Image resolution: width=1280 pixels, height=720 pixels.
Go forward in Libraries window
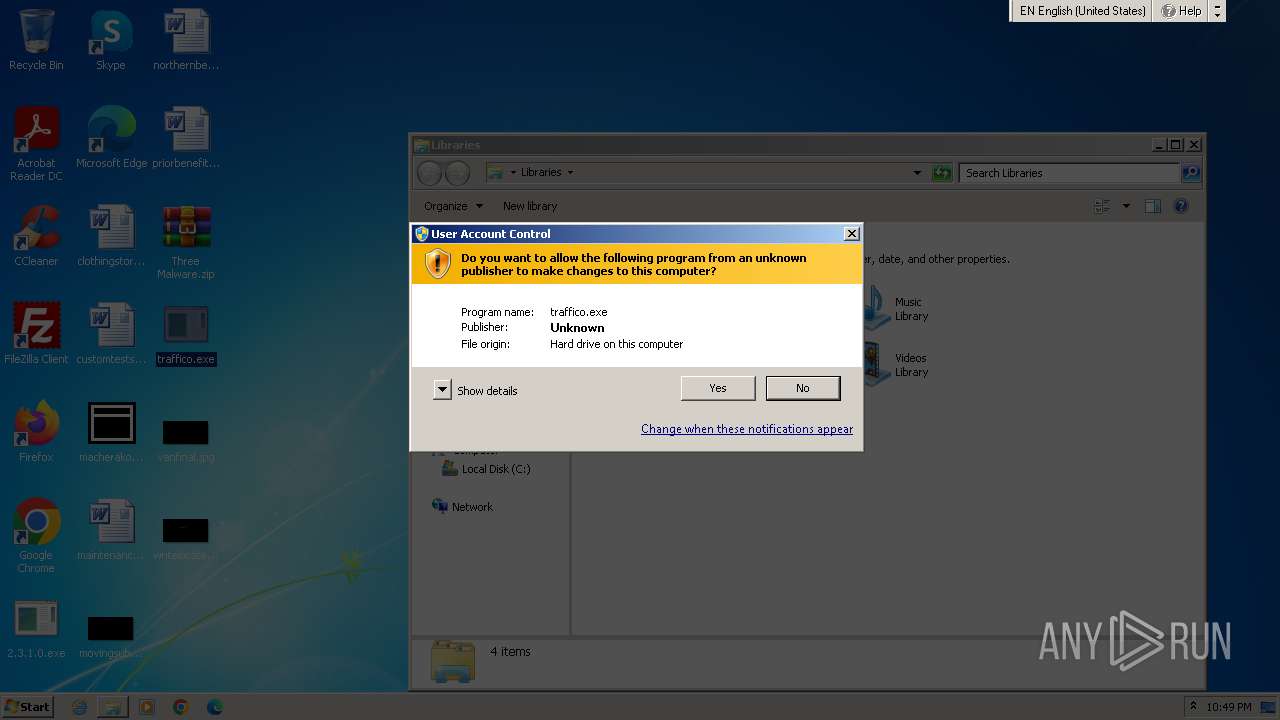click(457, 173)
